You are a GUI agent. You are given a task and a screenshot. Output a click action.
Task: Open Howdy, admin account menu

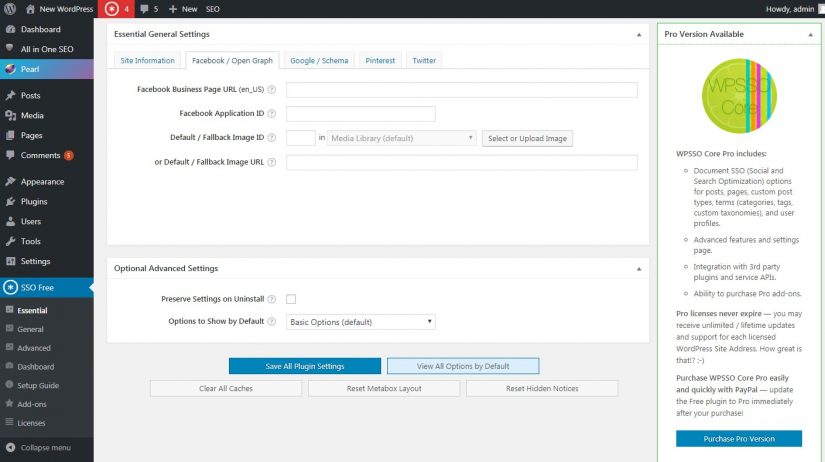click(x=790, y=9)
